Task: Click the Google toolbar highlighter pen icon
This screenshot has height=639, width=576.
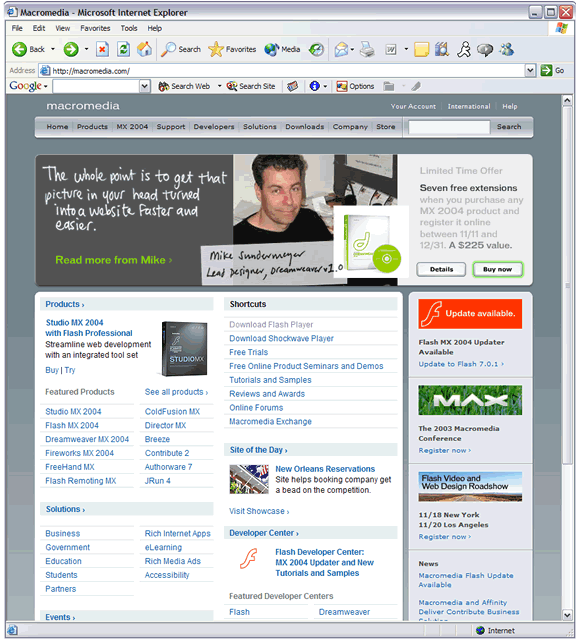Action: coord(415,86)
